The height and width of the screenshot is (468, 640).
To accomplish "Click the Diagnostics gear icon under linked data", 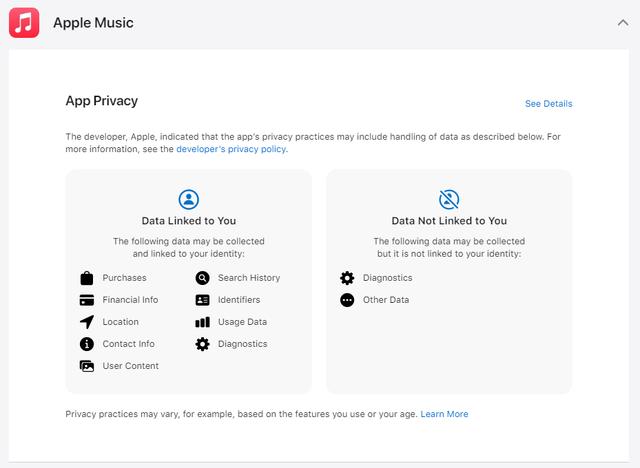I will (x=203, y=344).
